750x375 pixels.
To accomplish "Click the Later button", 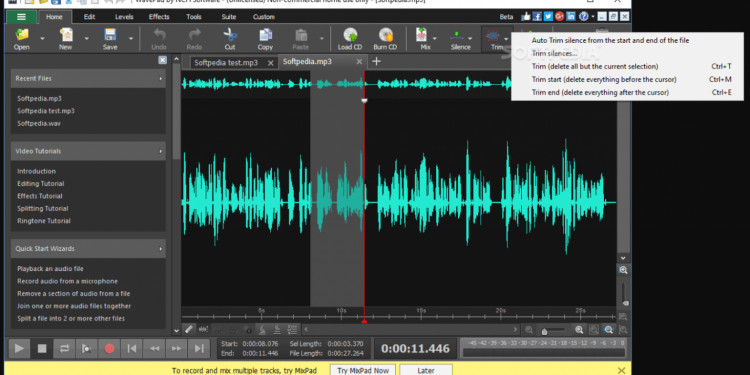I will click(x=426, y=370).
